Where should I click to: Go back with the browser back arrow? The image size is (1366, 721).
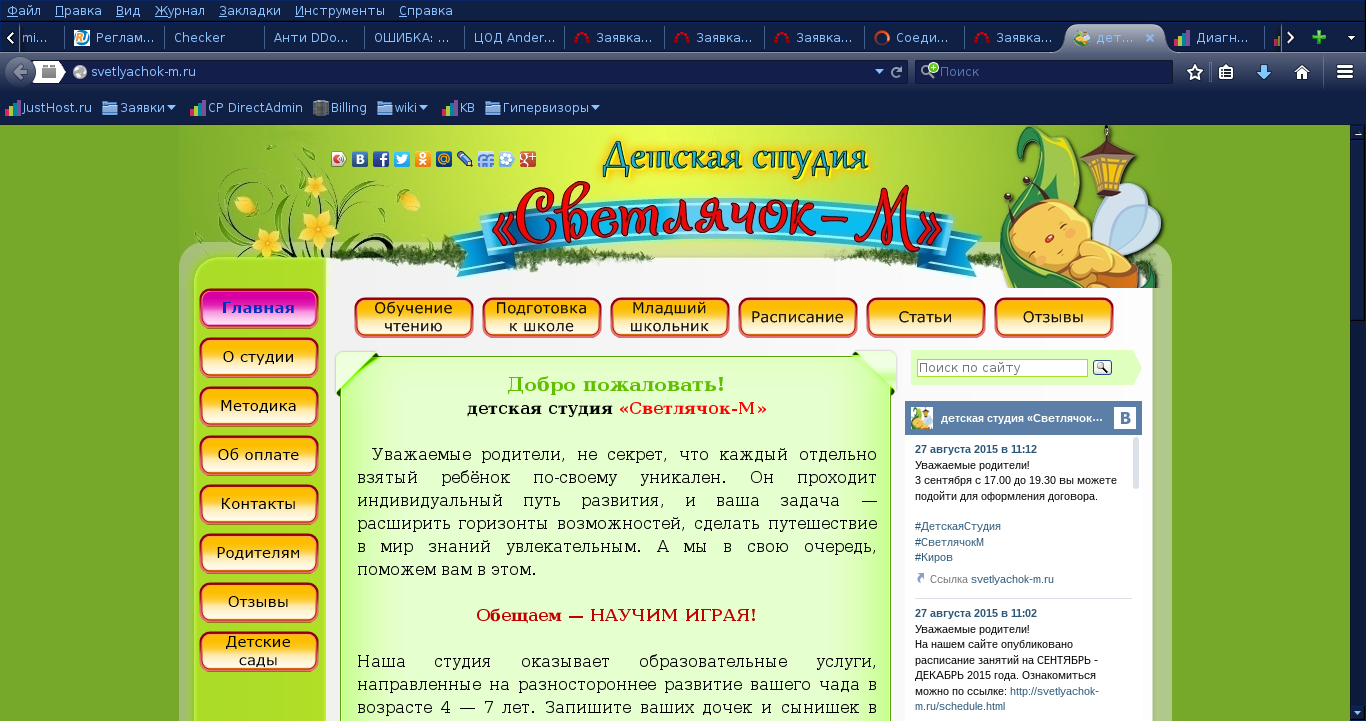coord(19,72)
